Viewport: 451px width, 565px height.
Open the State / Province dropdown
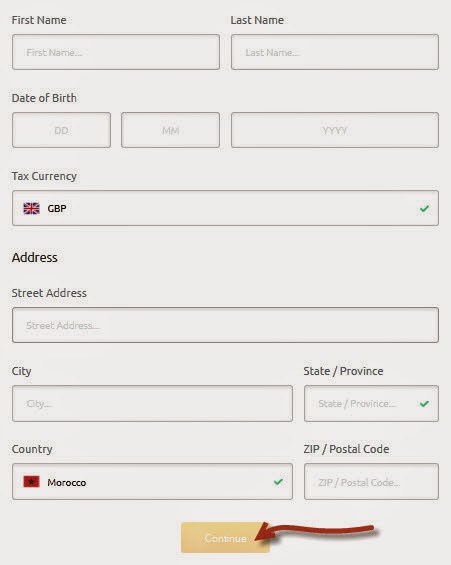(x=371, y=404)
